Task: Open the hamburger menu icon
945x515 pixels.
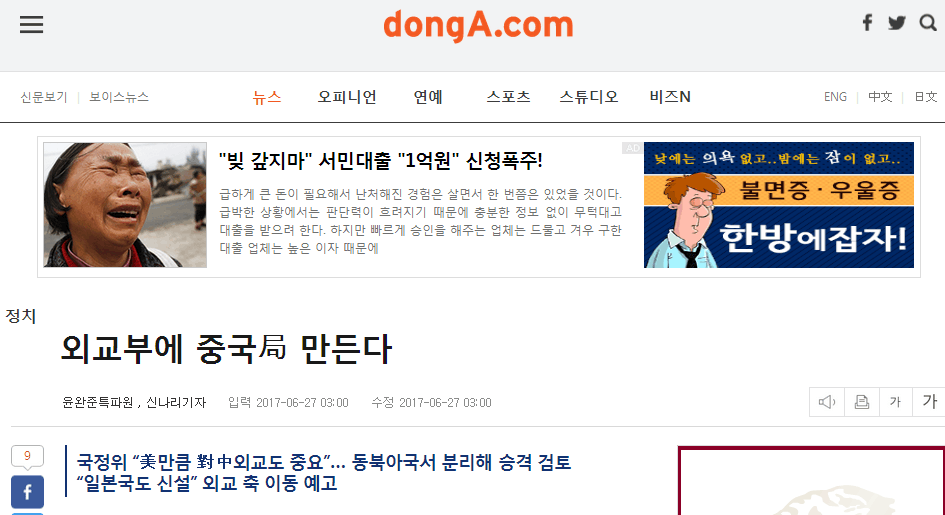Action: point(31,25)
